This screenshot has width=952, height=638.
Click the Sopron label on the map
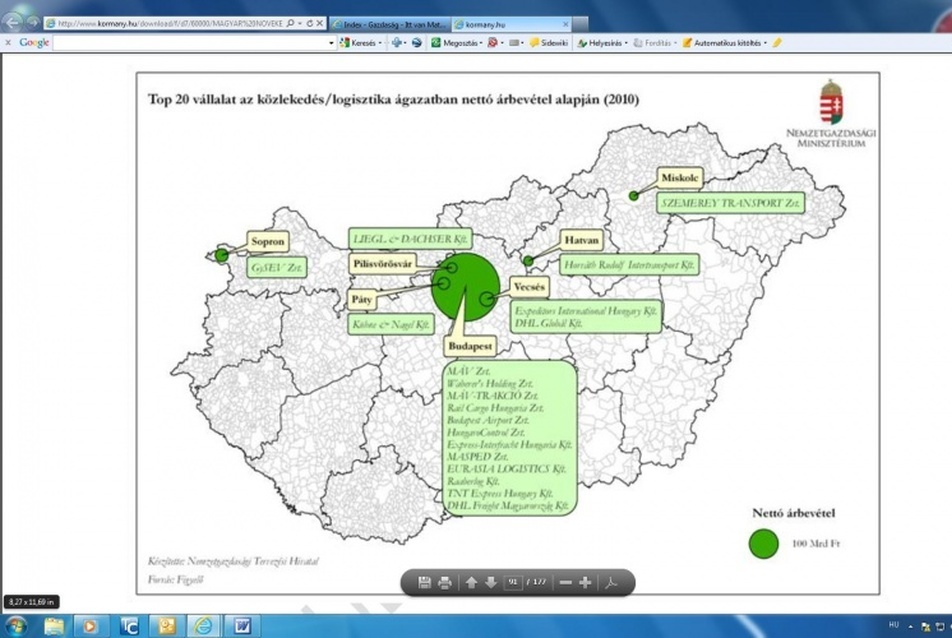(268, 241)
